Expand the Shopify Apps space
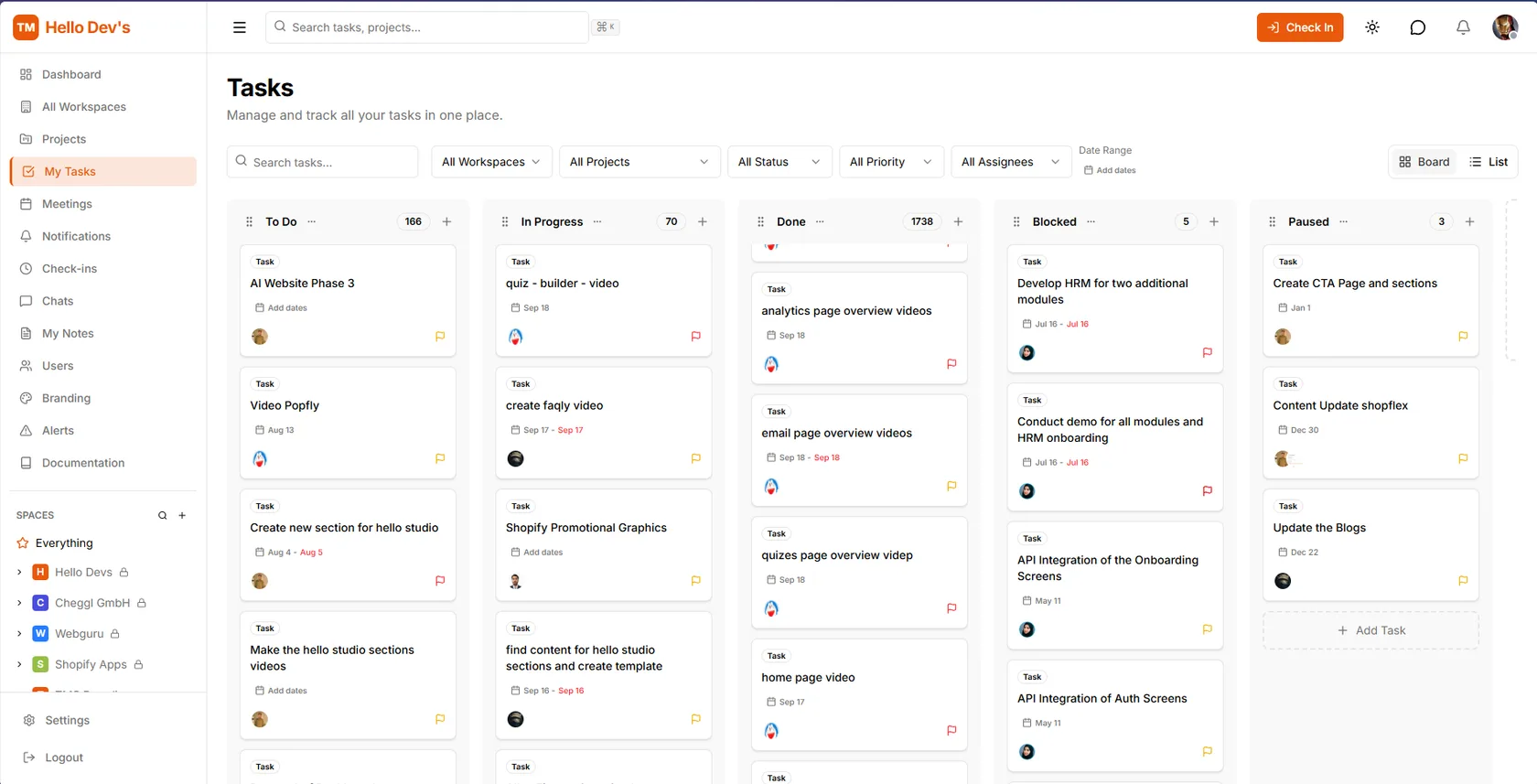1537x784 pixels. coord(19,665)
